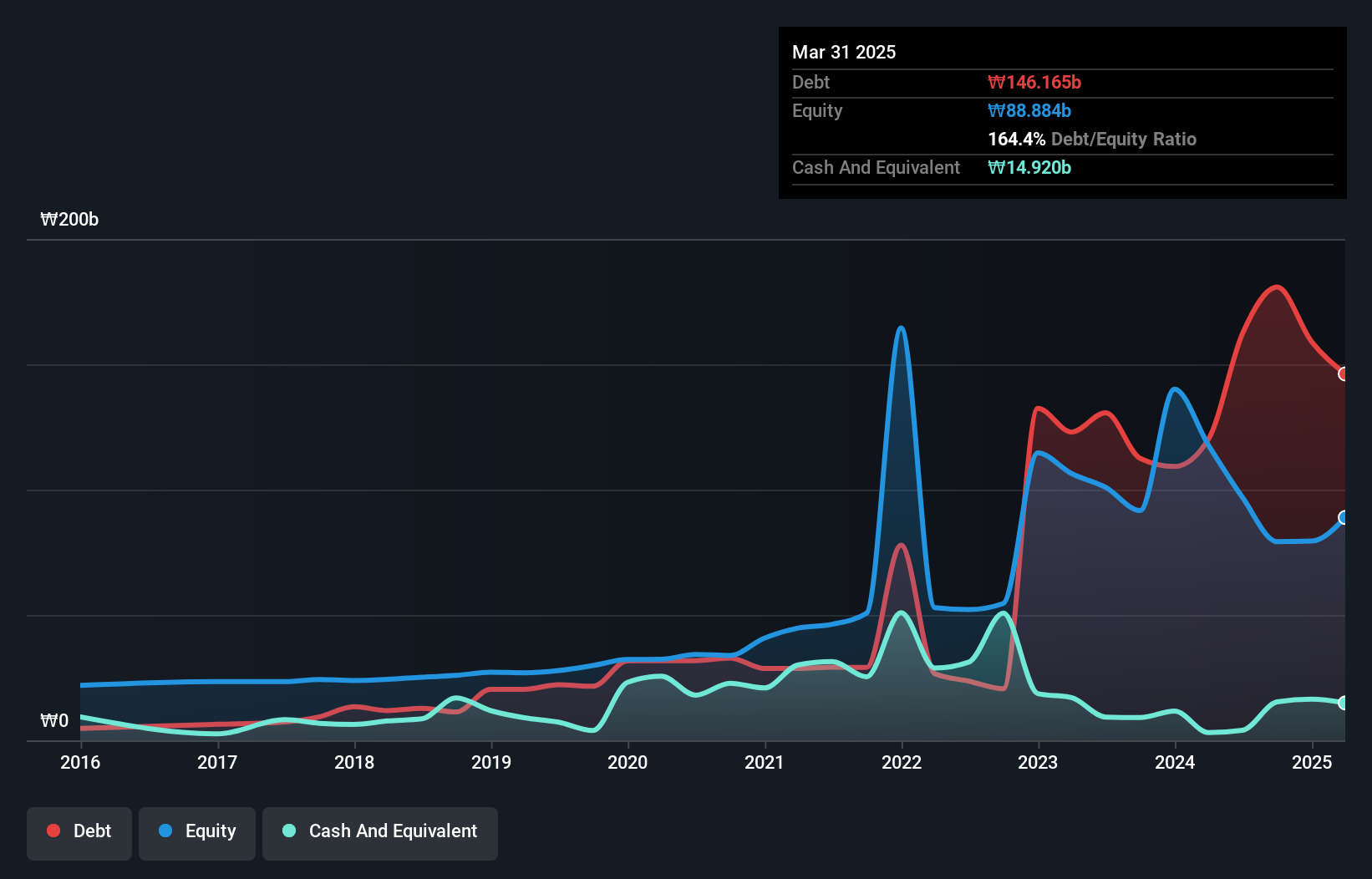Click the ₩0 y-axis label
Image resolution: width=1372 pixels, height=879 pixels.
[54, 720]
